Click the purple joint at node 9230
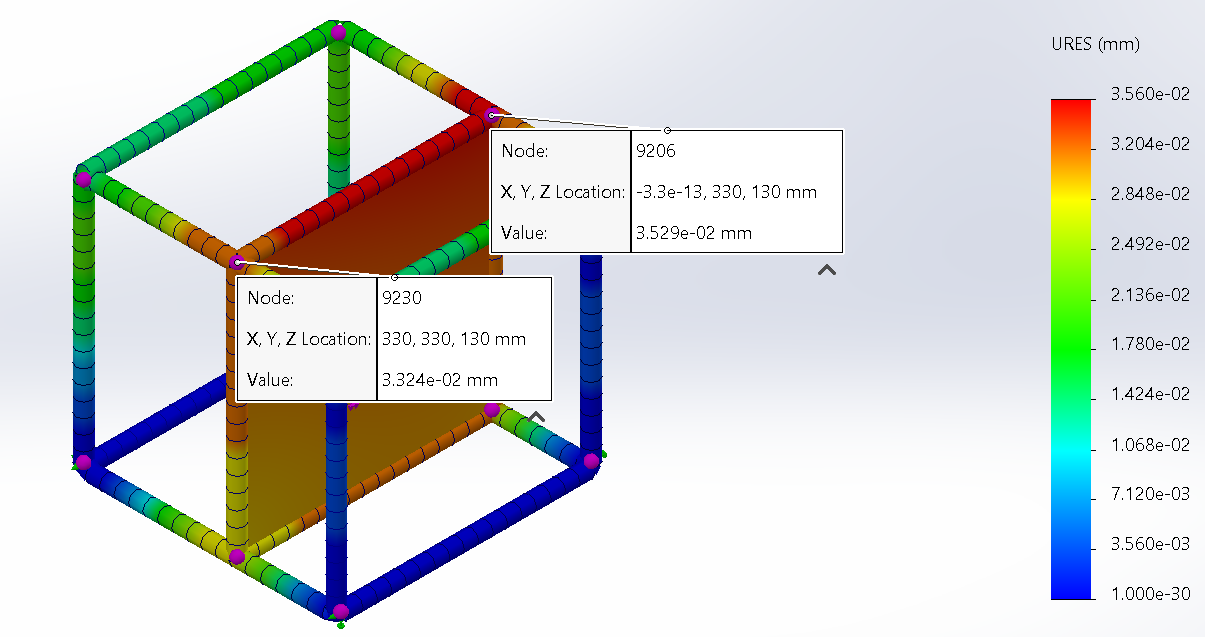Screen dimensions: 1205x637 (x=237, y=262)
